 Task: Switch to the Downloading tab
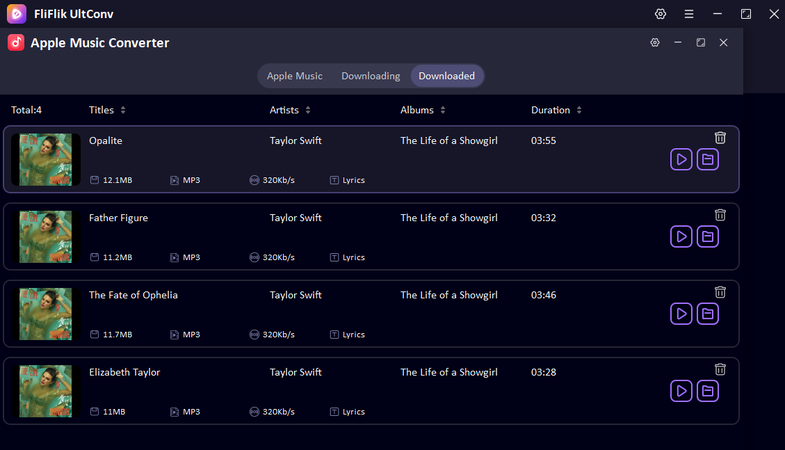pyautogui.click(x=370, y=76)
